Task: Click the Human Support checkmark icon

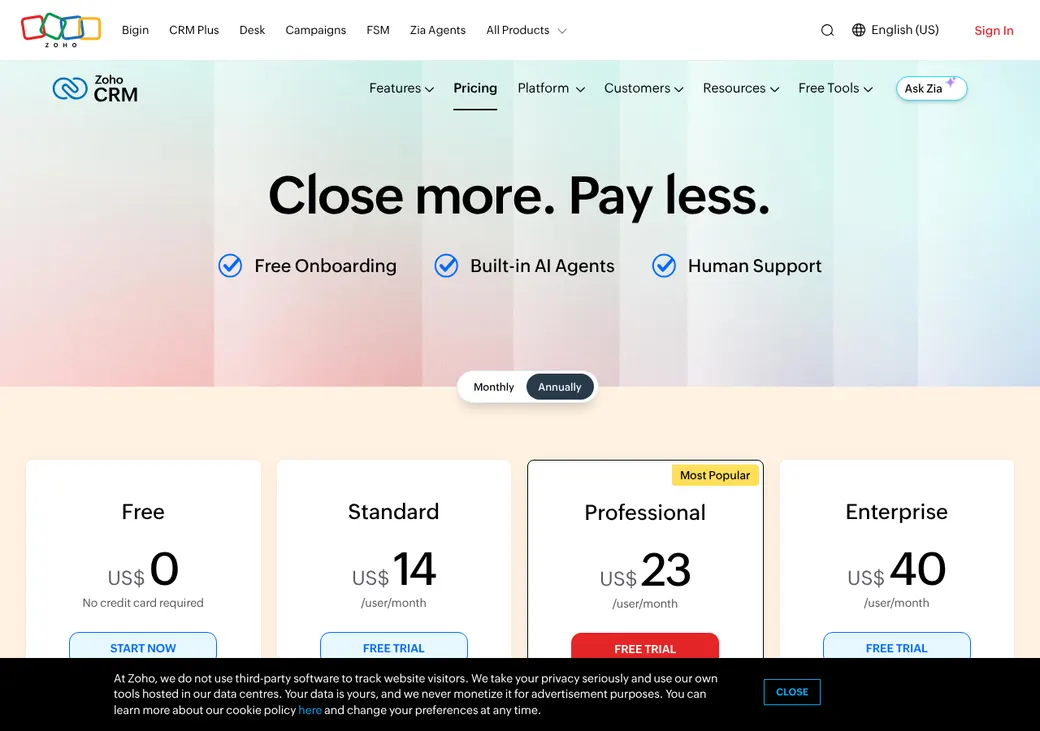Action: tap(664, 265)
